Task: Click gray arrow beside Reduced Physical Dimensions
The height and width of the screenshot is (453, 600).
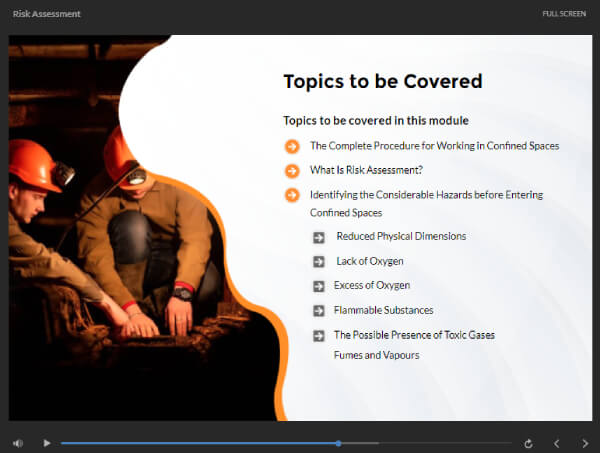Action: click(319, 237)
